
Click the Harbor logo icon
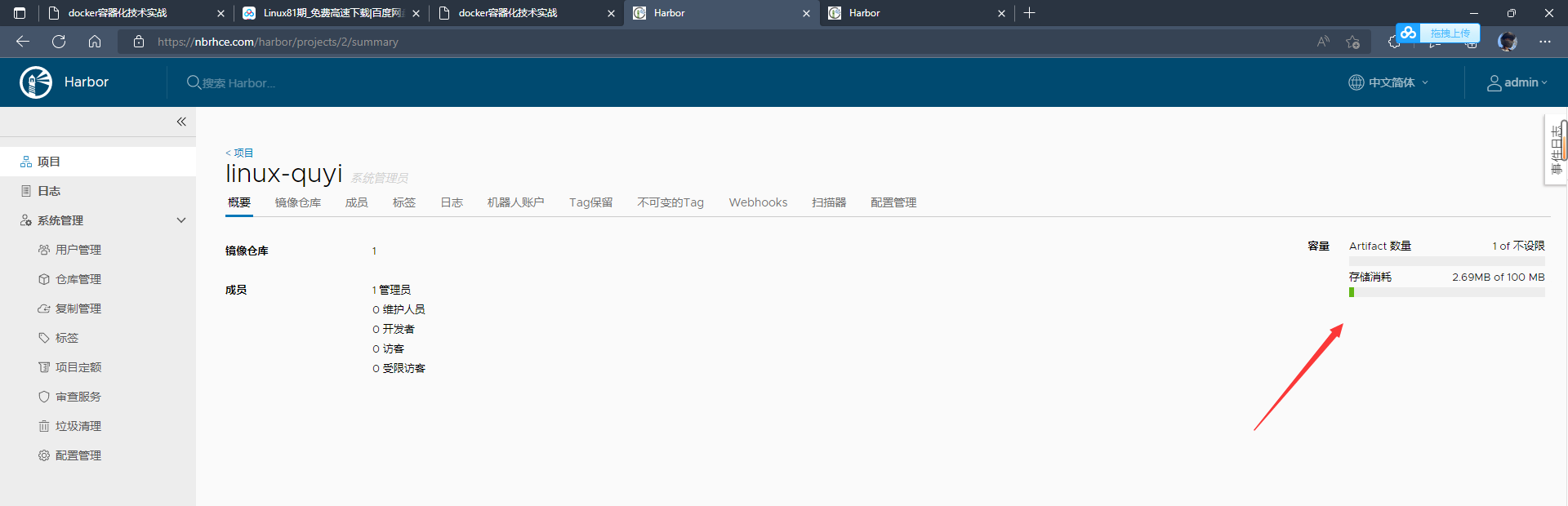coord(36,82)
